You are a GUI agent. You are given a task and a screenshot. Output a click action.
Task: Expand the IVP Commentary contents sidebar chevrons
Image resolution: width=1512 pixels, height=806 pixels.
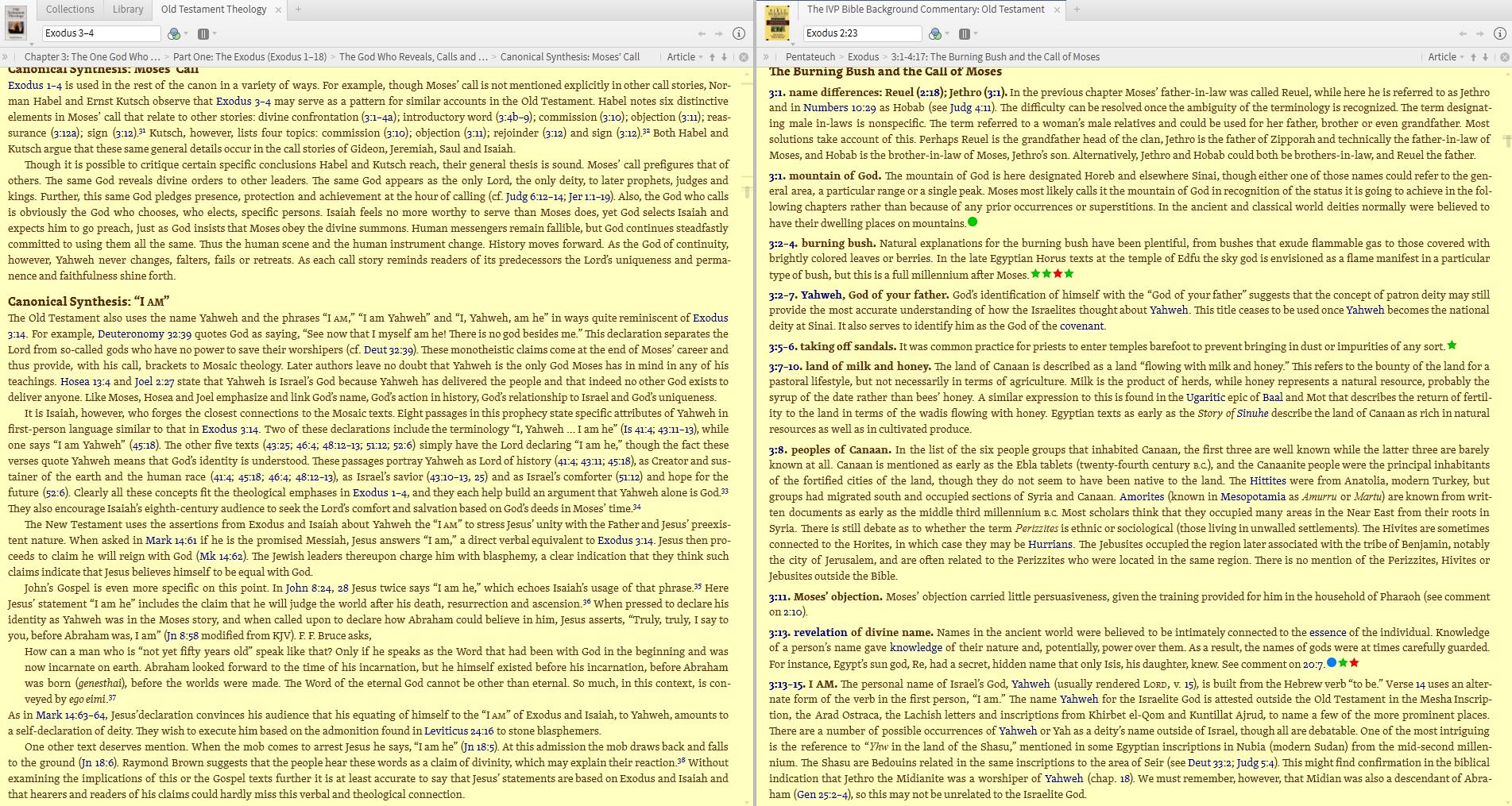[x=766, y=57]
